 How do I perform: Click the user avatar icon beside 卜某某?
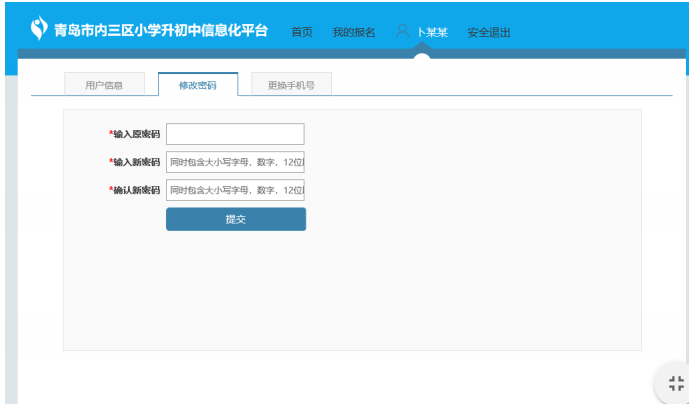coord(402,31)
